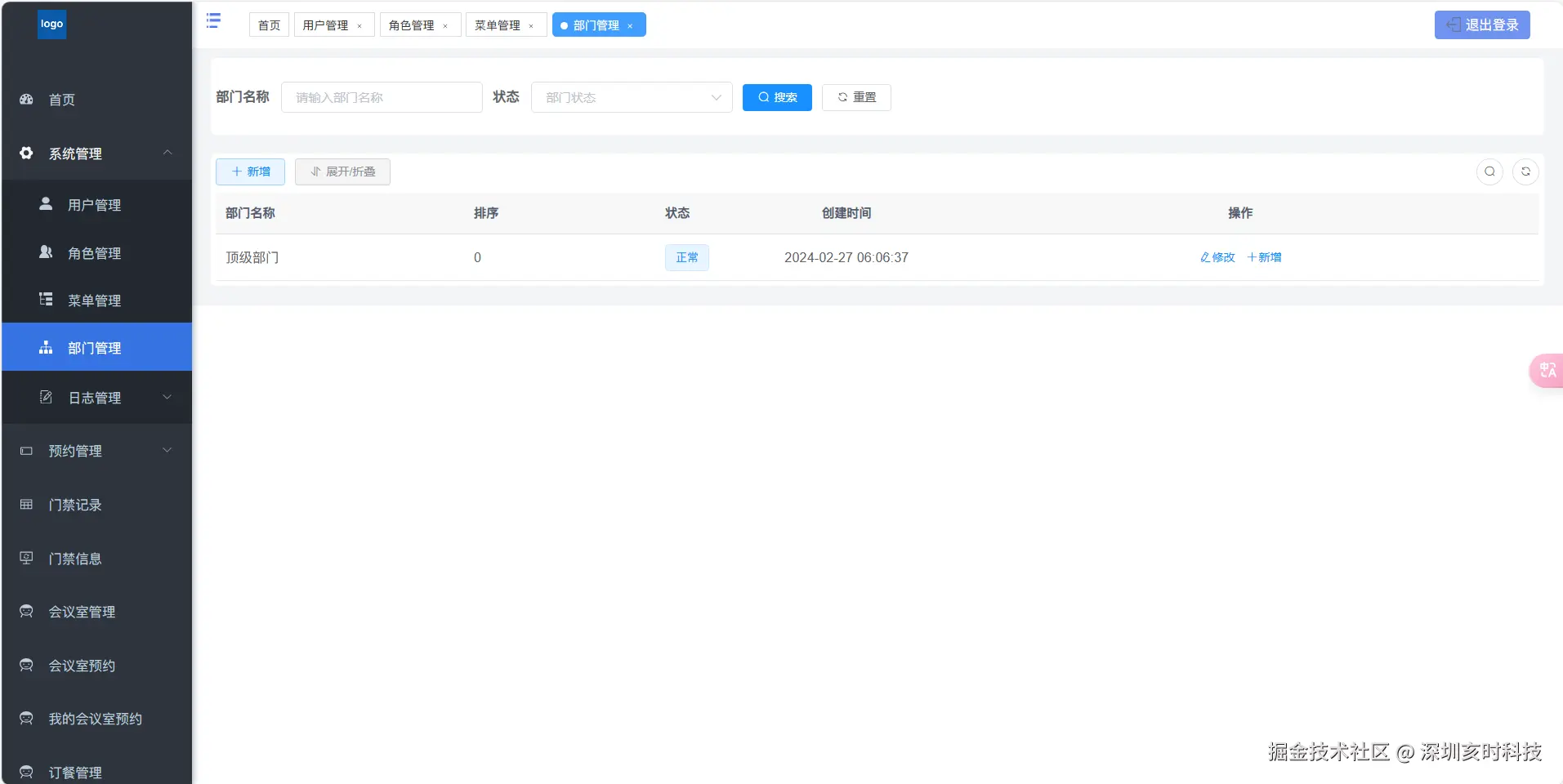
Task: Click the blue 搜索 button
Action: tap(777, 97)
